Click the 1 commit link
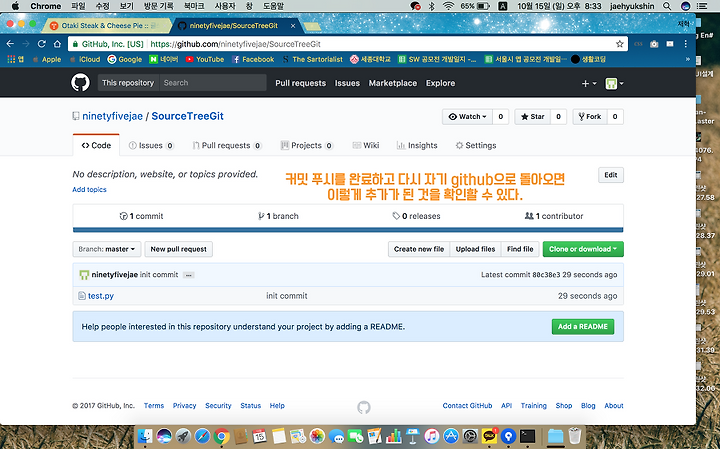 [141, 216]
